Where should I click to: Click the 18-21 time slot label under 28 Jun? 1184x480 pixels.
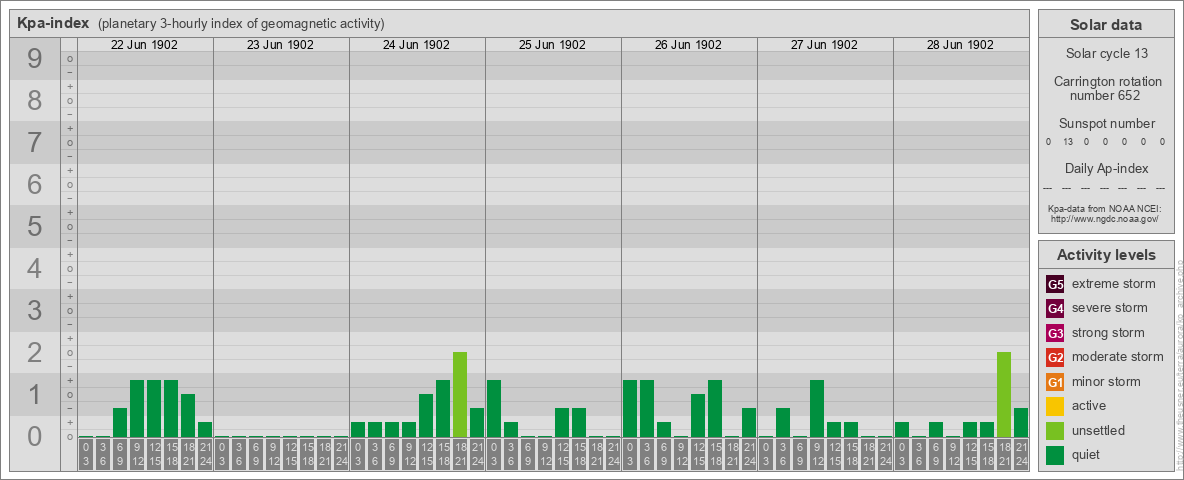1004,455
